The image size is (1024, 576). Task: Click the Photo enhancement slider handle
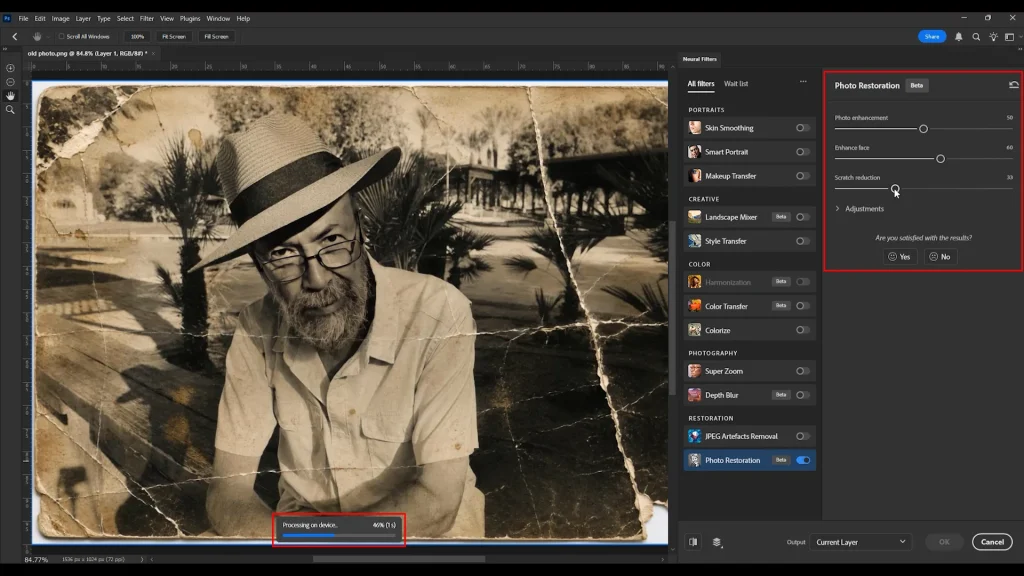(923, 129)
